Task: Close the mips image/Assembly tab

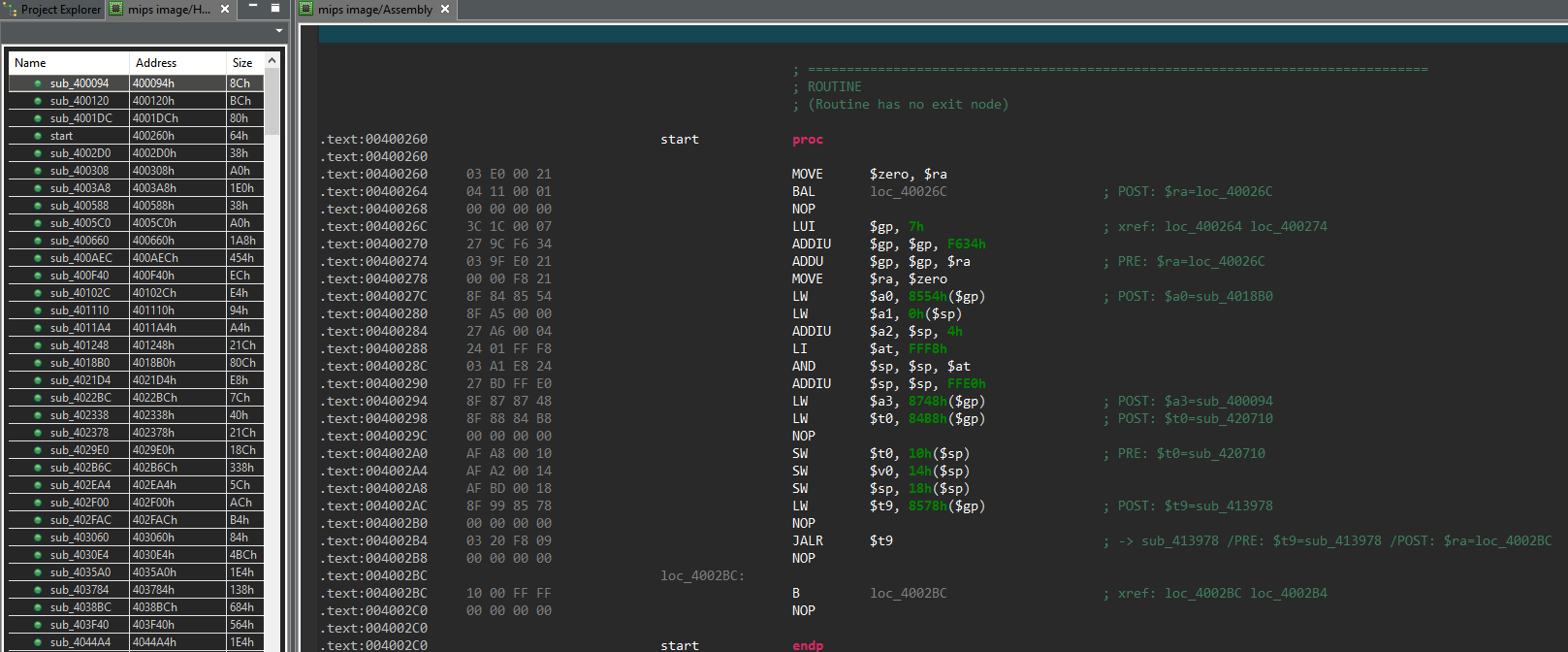Action: (x=445, y=9)
